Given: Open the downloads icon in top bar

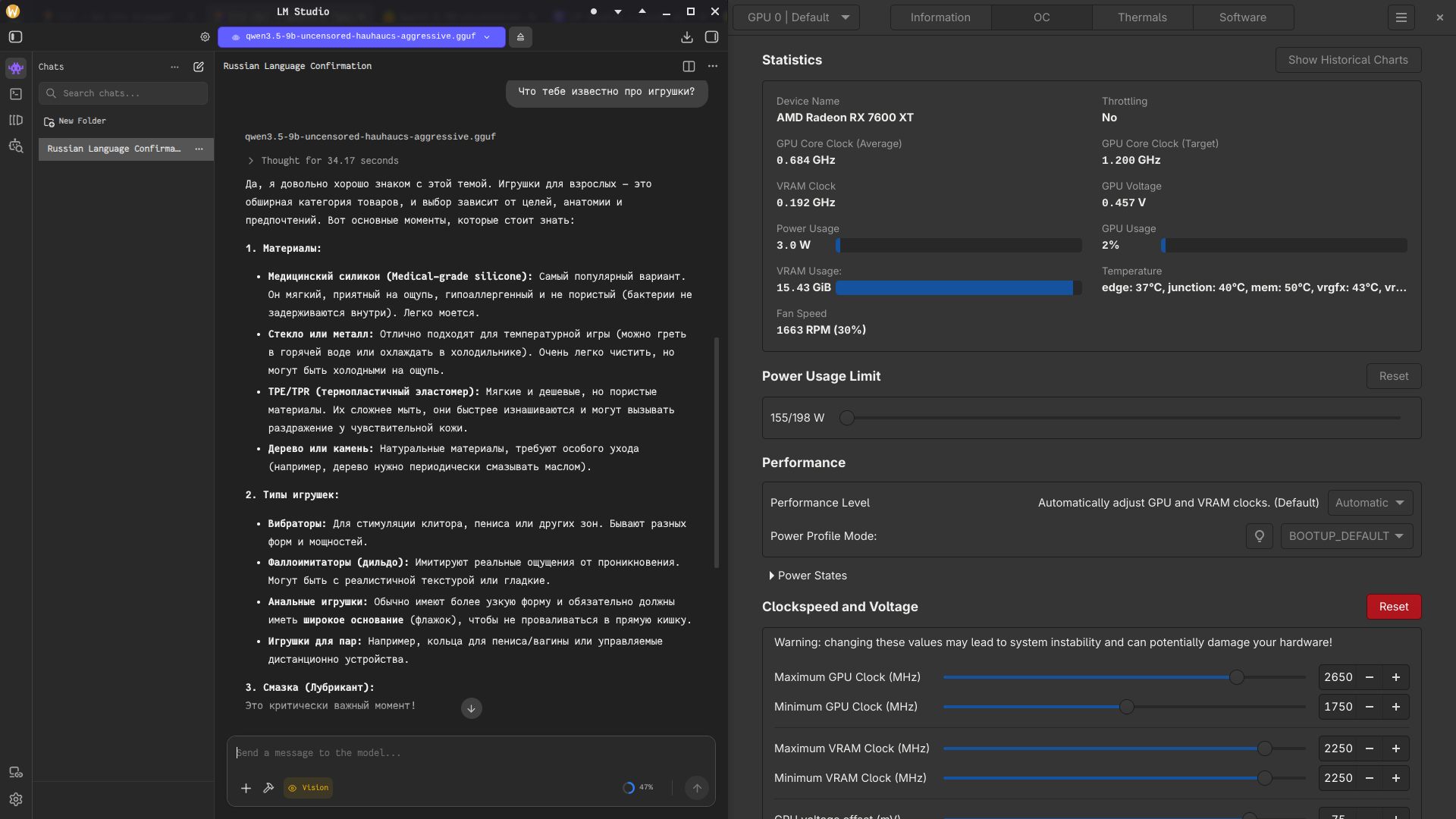Looking at the screenshot, I should click(686, 37).
